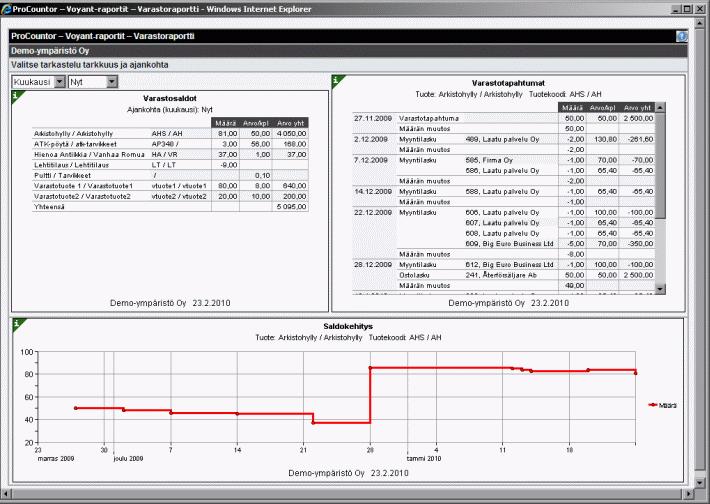Click the Arvo yht header in Varastotapahtumat

click(x=637, y=108)
